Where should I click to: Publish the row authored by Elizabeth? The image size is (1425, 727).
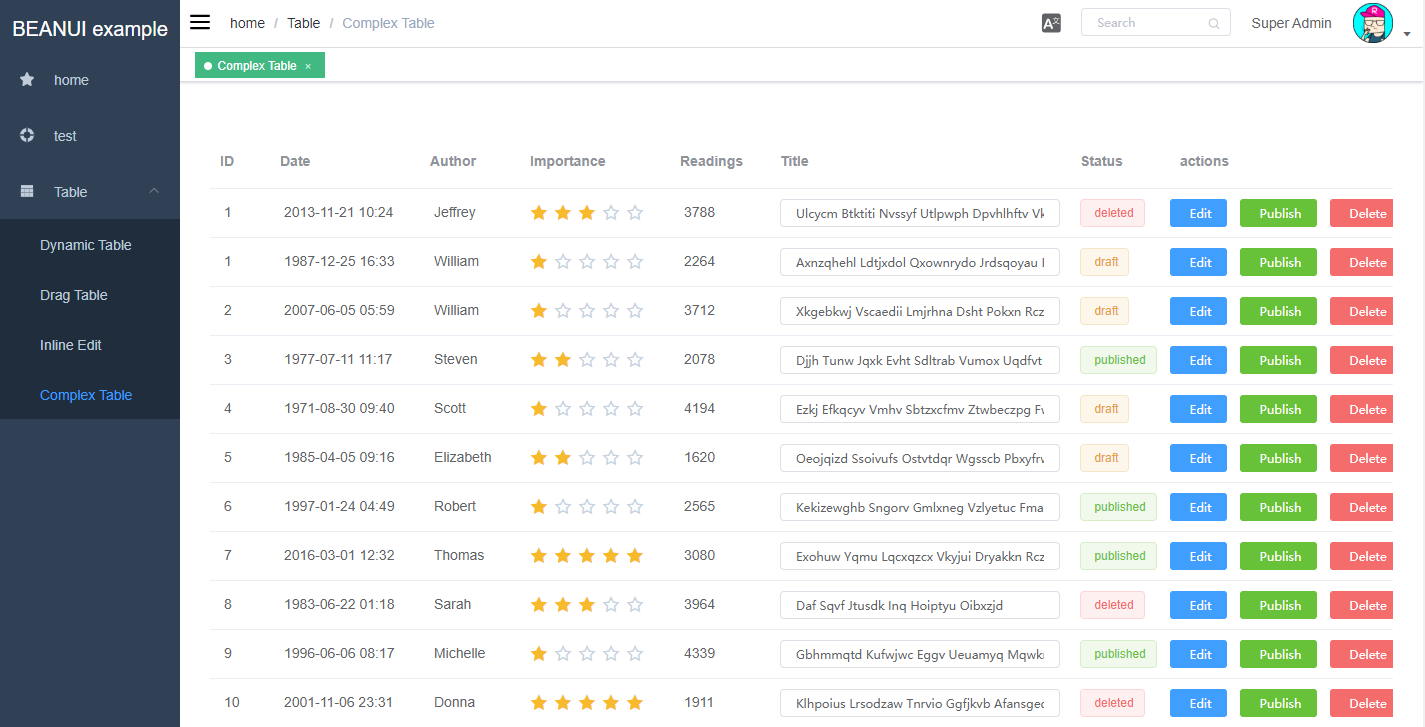pos(1278,458)
